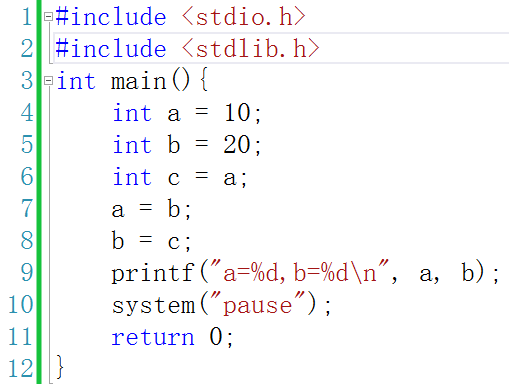Click the <stdlib.h> header text

(x=250, y=49)
